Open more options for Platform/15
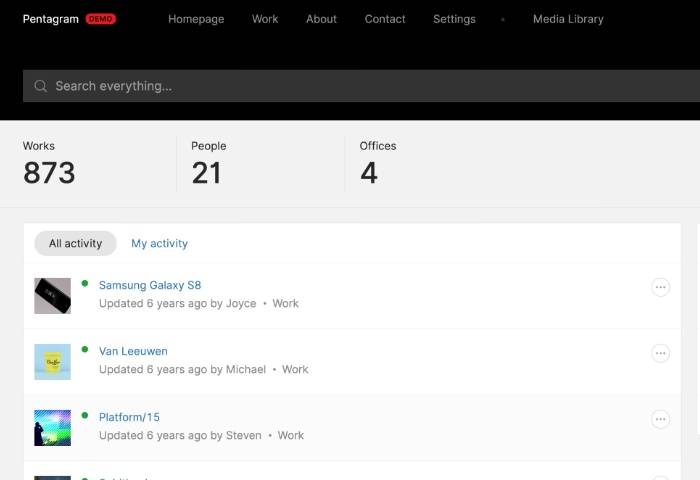 660,419
